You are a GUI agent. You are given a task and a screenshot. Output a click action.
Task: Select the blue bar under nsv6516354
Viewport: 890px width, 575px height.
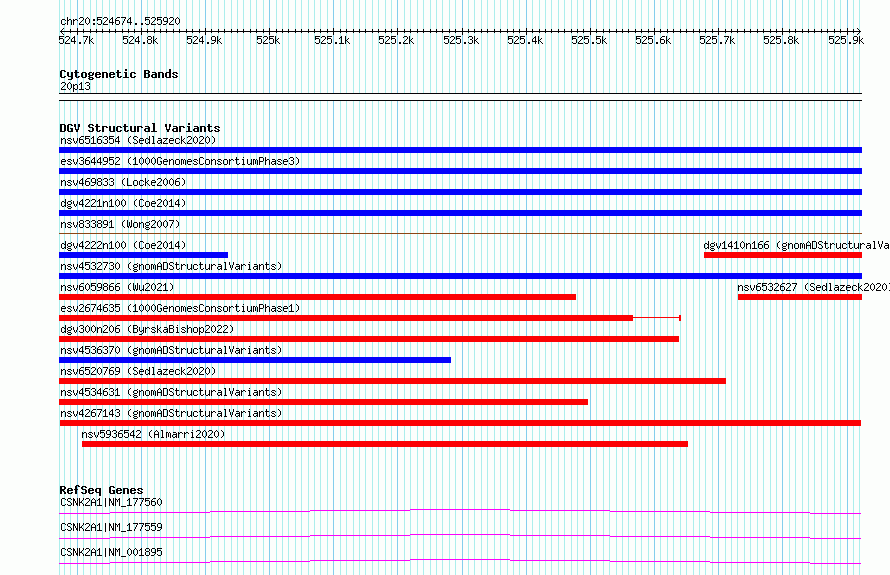click(460, 150)
